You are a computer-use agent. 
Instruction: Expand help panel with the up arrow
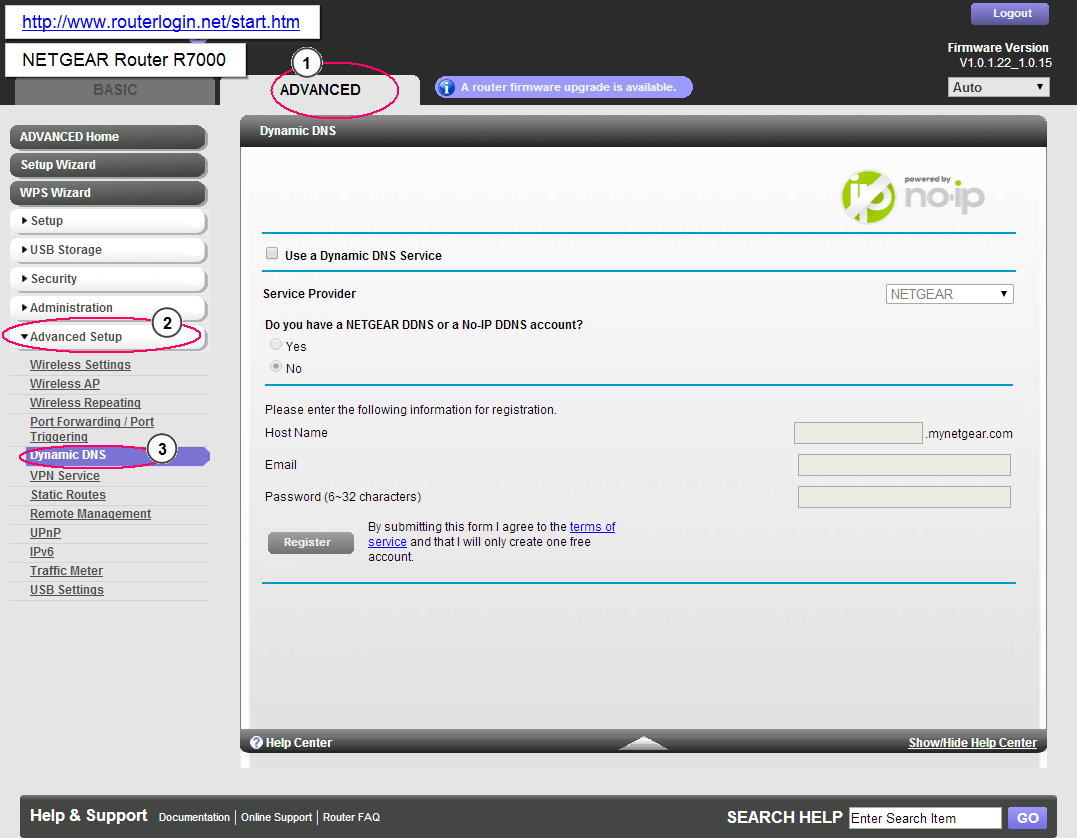(x=643, y=742)
